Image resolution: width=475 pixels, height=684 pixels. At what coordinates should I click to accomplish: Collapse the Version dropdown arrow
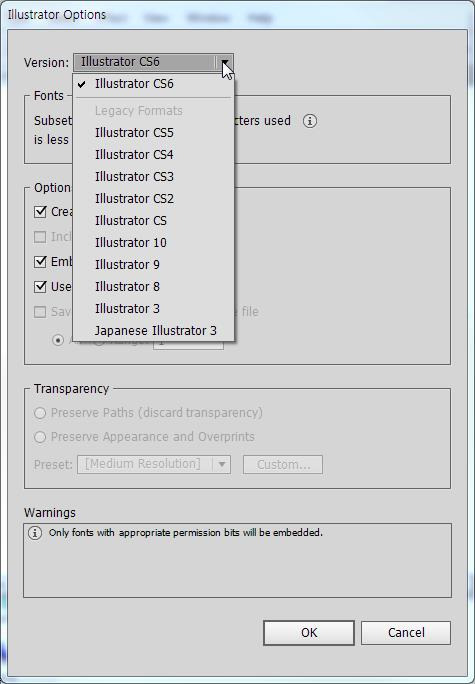[x=225, y=62]
